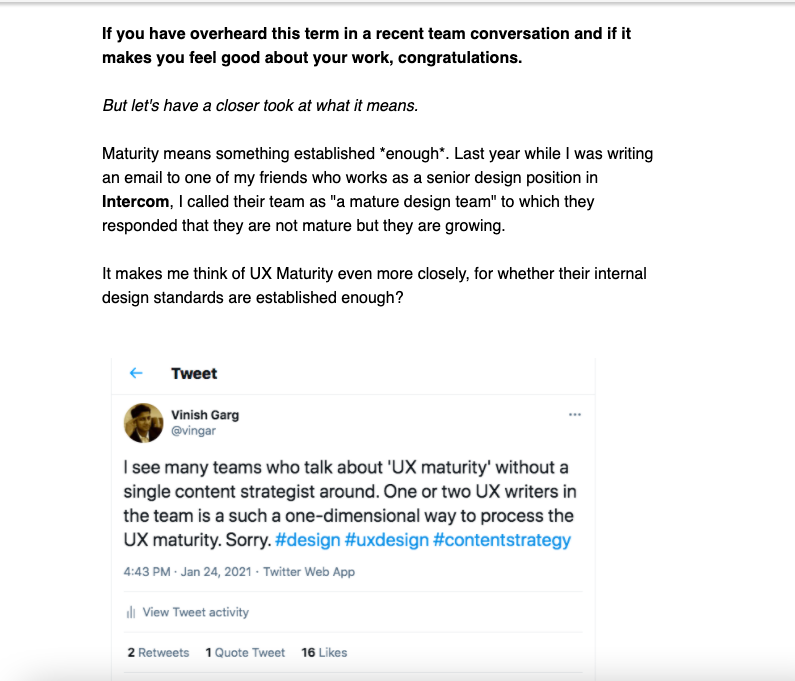
Task: Open the tweet's three-dot more menu
Action: pos(574,414)
